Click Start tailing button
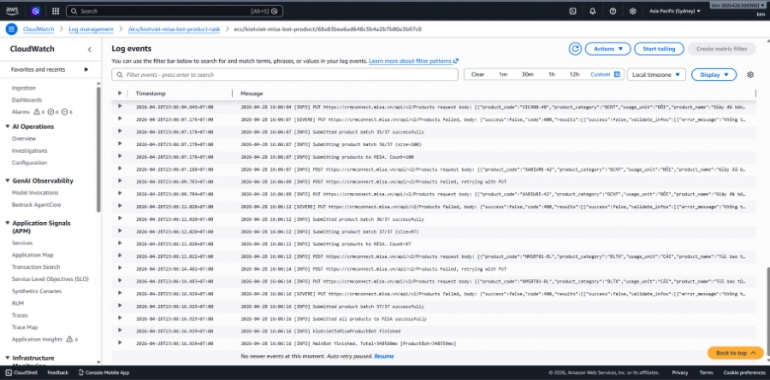The image size is (770, 380). (x=659, y=49)
